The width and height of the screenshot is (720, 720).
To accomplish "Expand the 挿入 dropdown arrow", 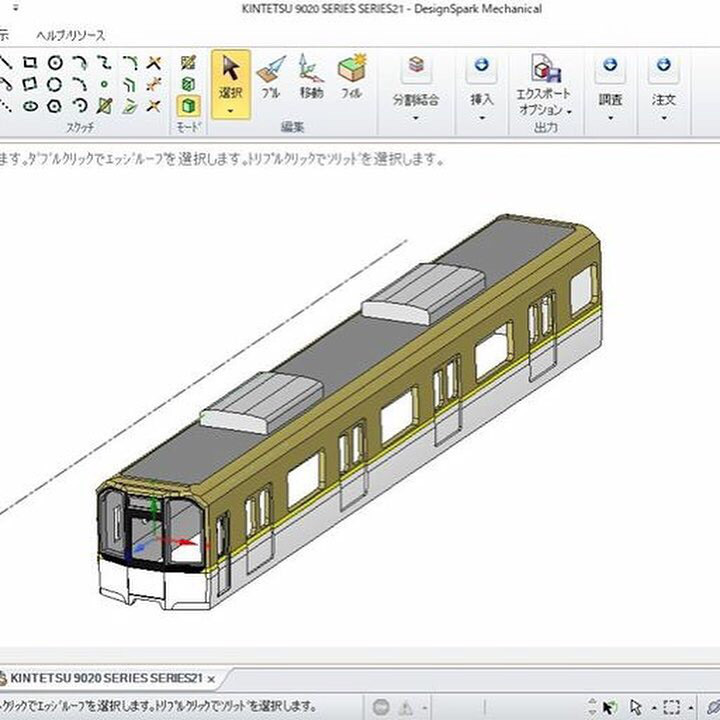I will 482,118.
